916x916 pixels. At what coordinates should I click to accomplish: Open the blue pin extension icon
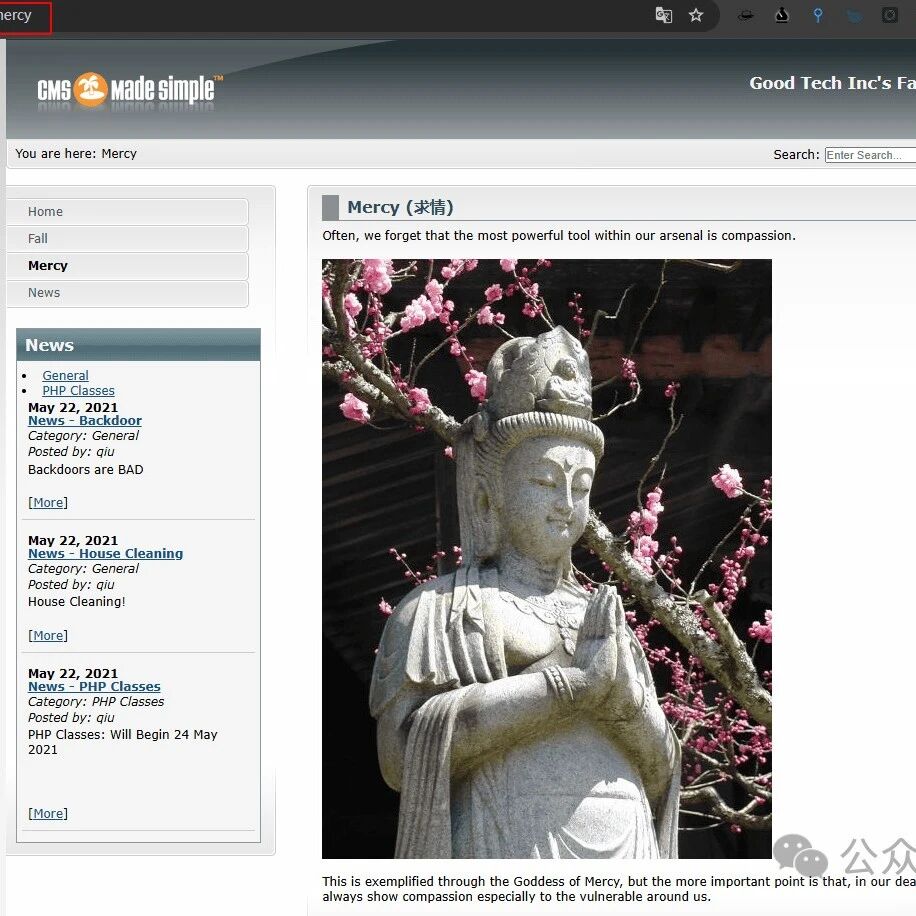click(x=818, y=15)
